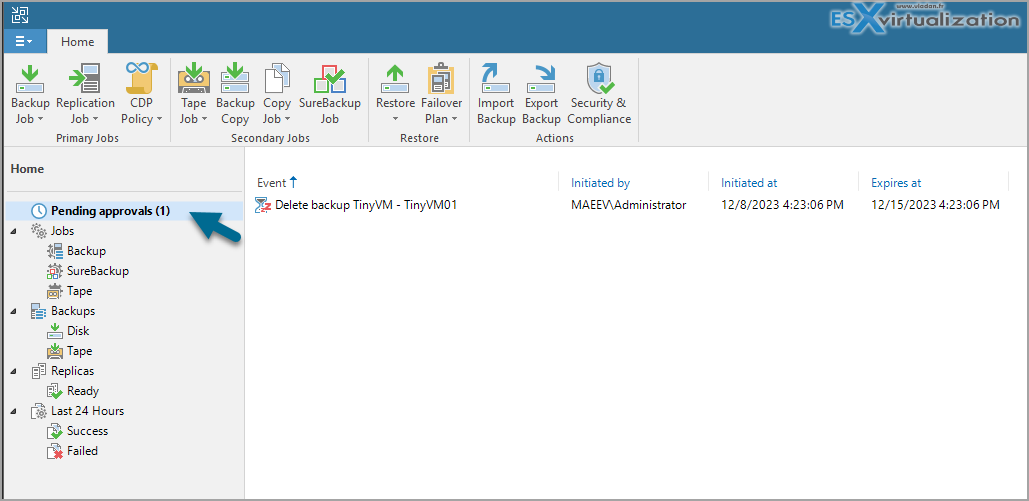Select the Failed label under Last 24 Hours
Screen dimensions: 1029x501
82,451
